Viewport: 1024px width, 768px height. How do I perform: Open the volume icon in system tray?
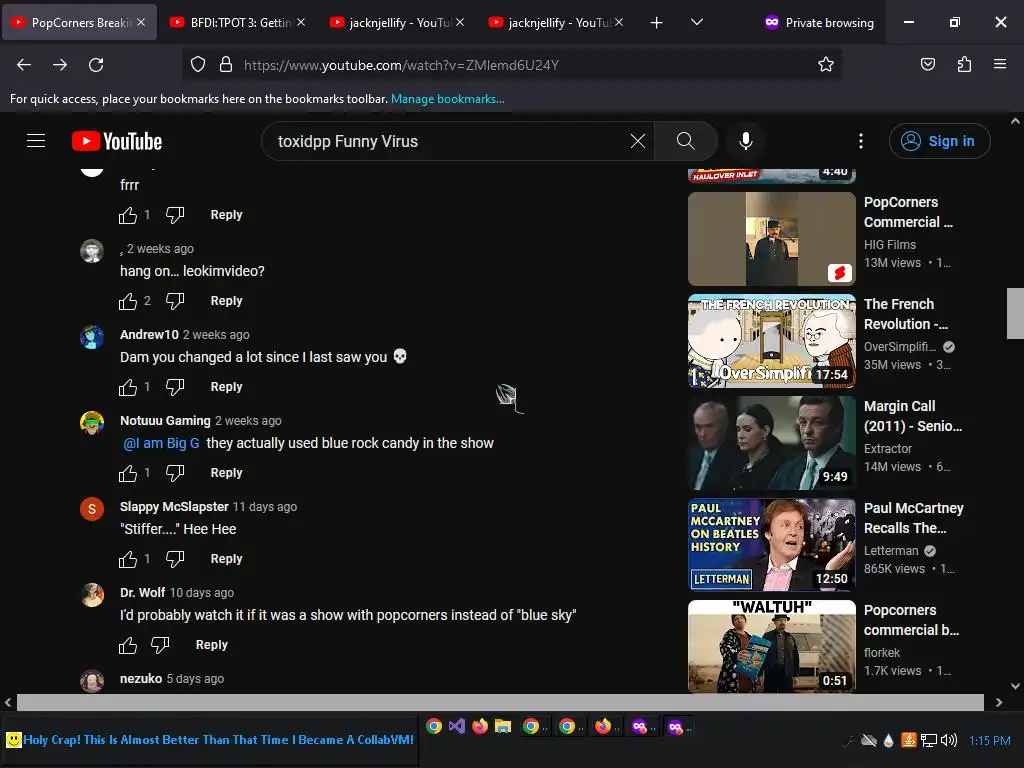tap(949, 740)
